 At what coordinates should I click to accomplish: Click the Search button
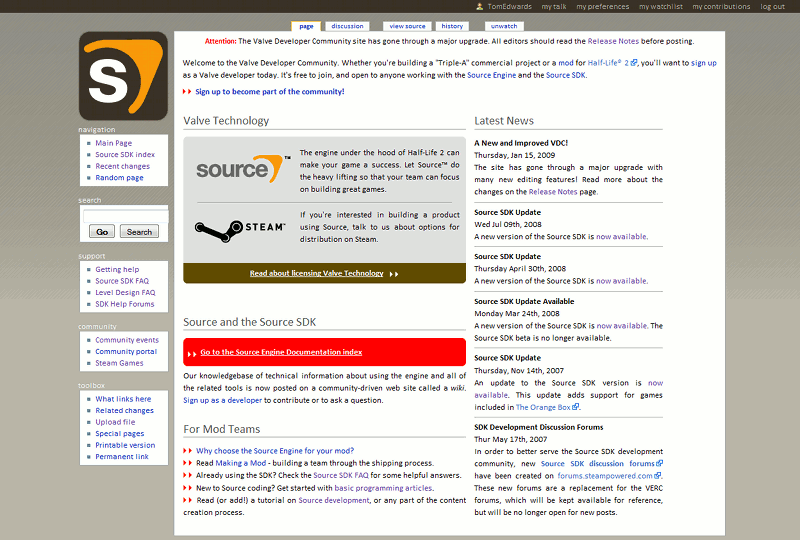(x=139, y=232)
